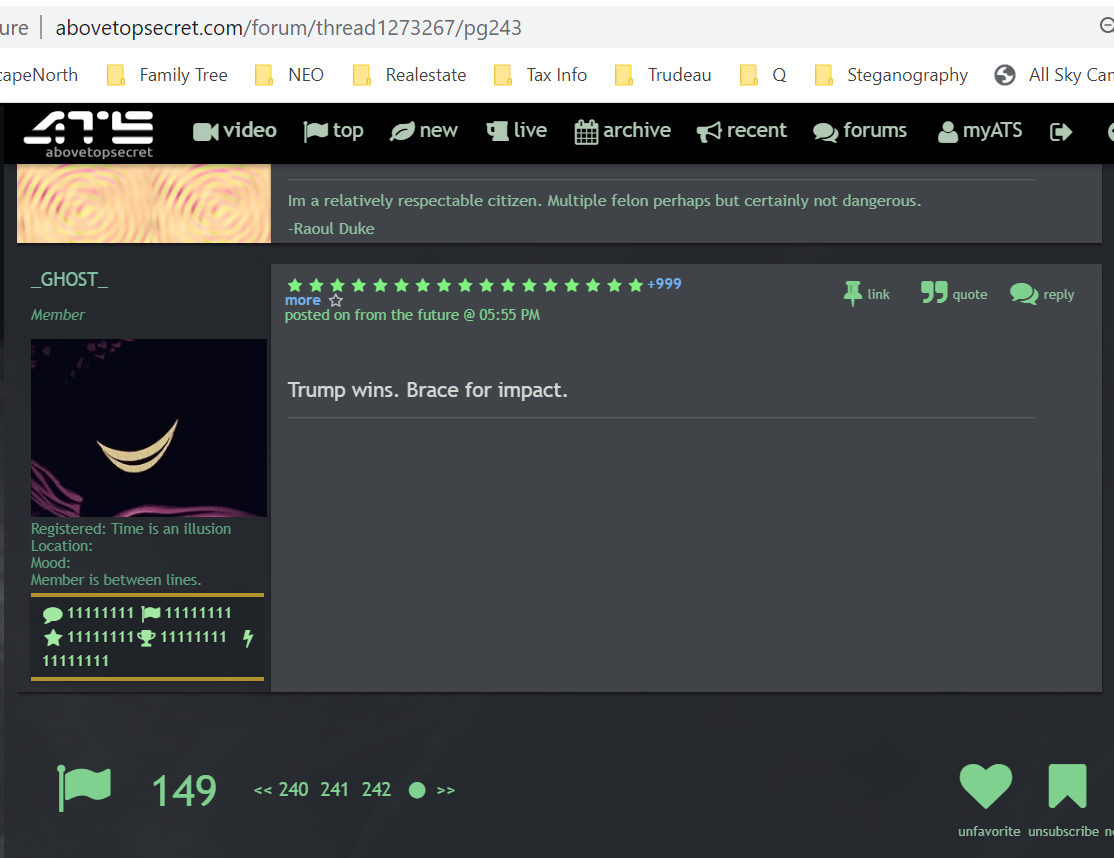Open the Steganography bookmark folder
Screen dimensions: 1114x858
891,75
